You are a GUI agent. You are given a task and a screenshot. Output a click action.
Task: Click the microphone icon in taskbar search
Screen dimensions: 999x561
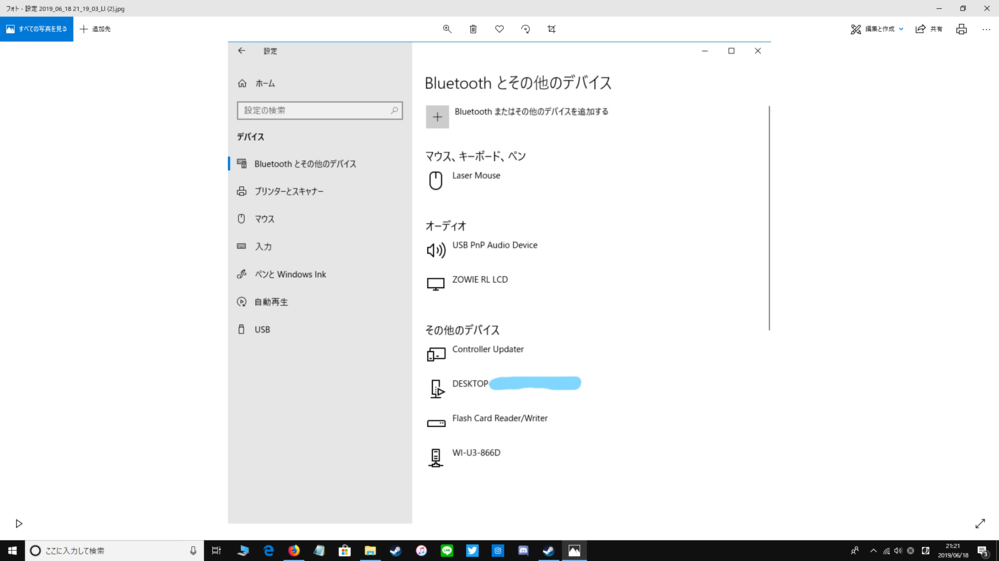coord(193,551)
